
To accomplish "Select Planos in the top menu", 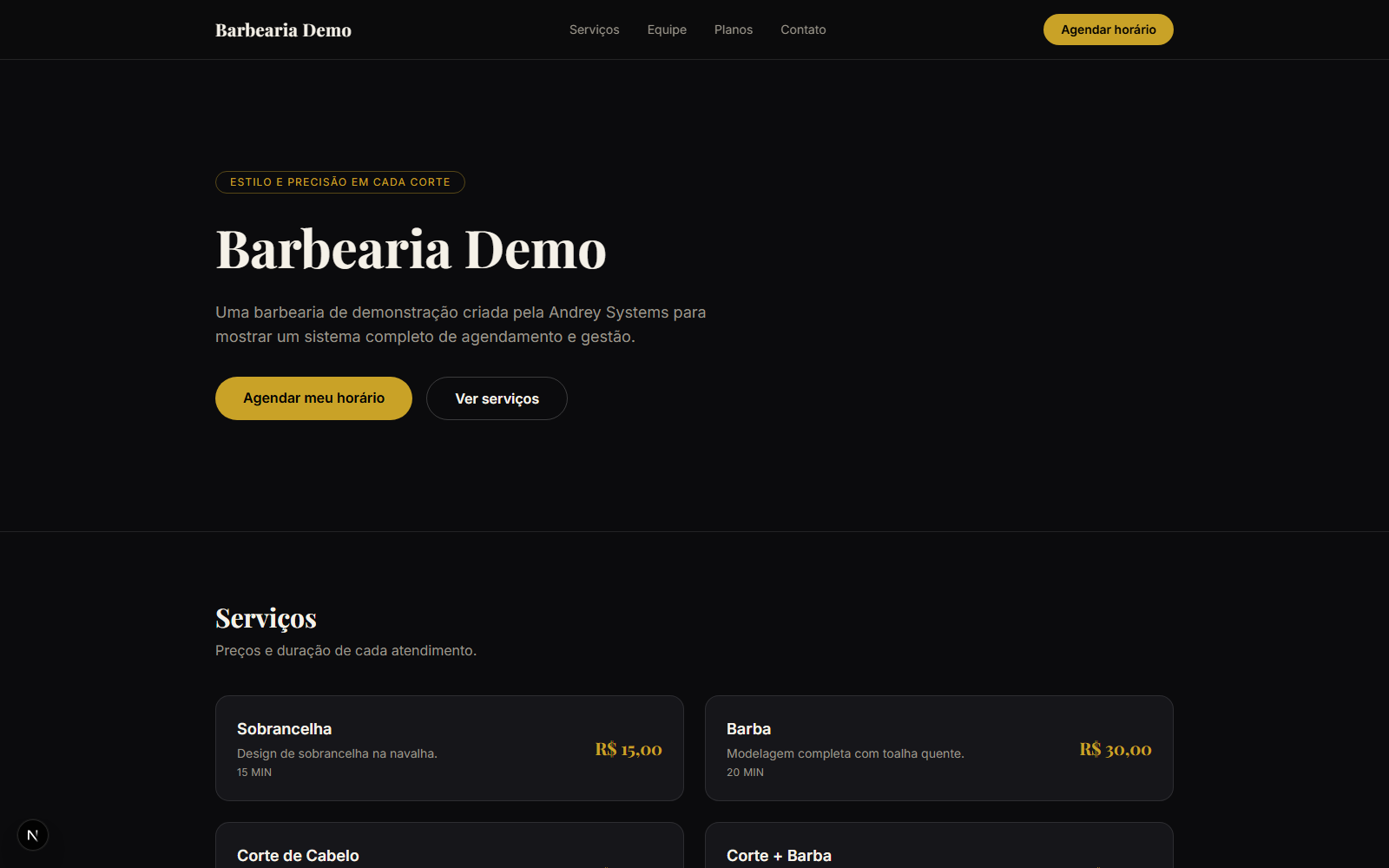I will [734, 30].
